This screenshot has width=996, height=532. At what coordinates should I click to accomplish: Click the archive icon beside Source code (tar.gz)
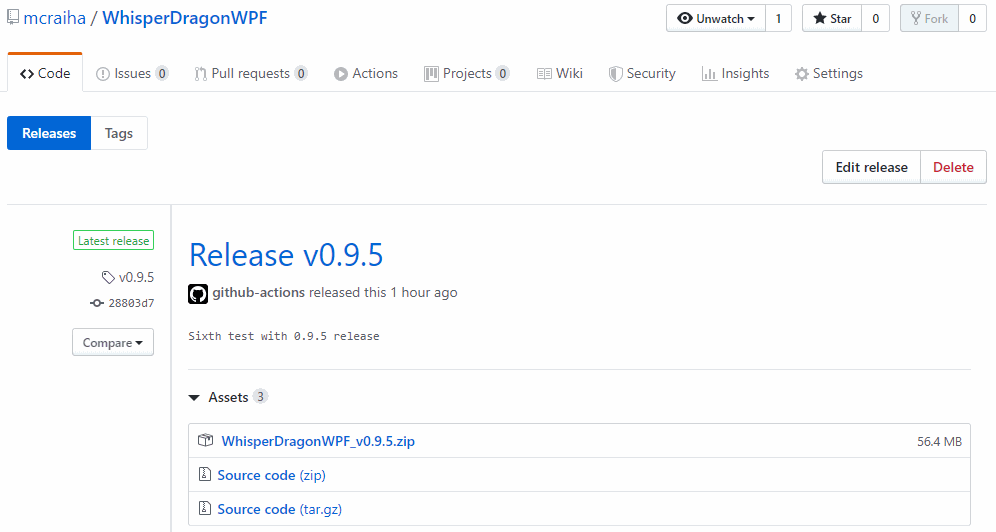(x=205, y=509)
